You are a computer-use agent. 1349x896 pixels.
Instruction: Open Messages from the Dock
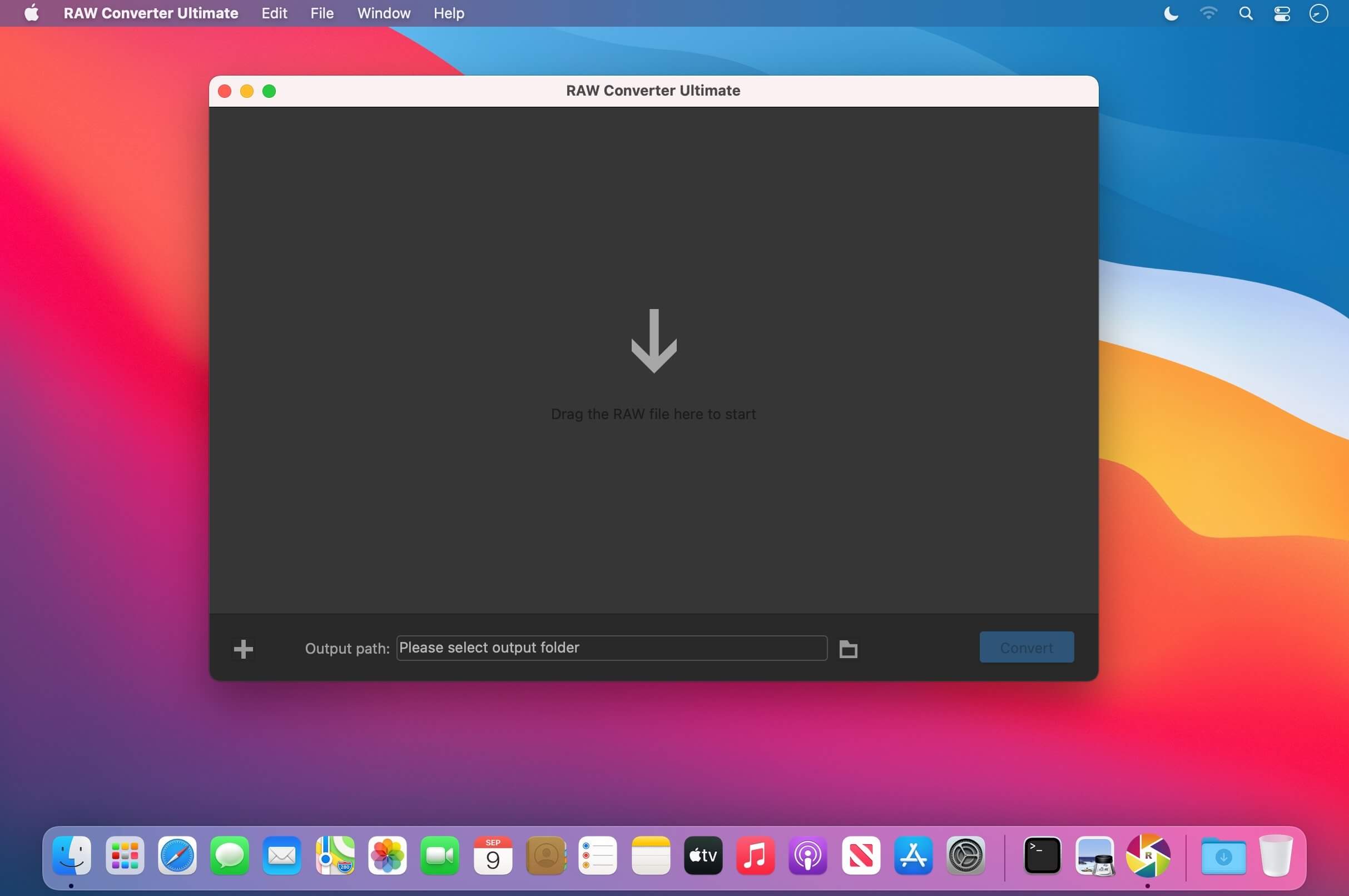230,855
